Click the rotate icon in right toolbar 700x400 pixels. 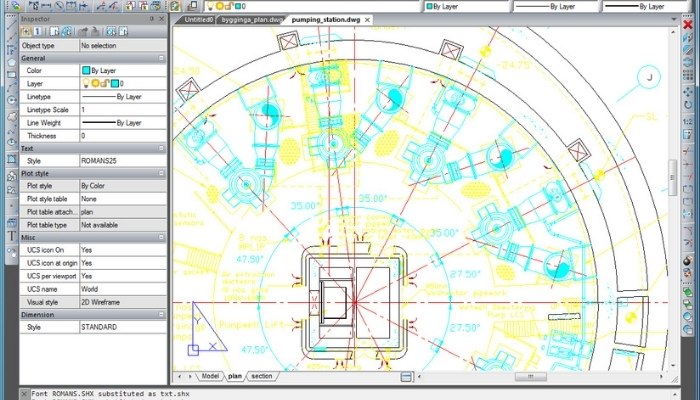[x=688, y=105]
